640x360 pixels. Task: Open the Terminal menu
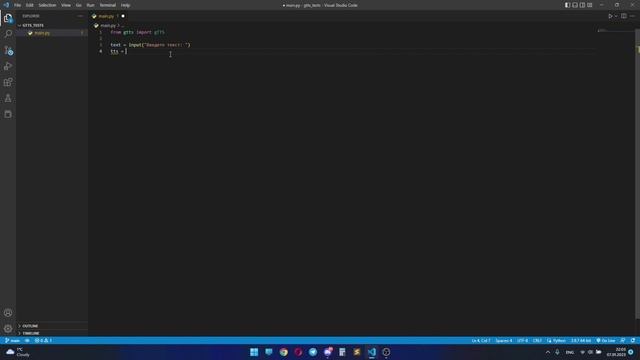(108, 5)
